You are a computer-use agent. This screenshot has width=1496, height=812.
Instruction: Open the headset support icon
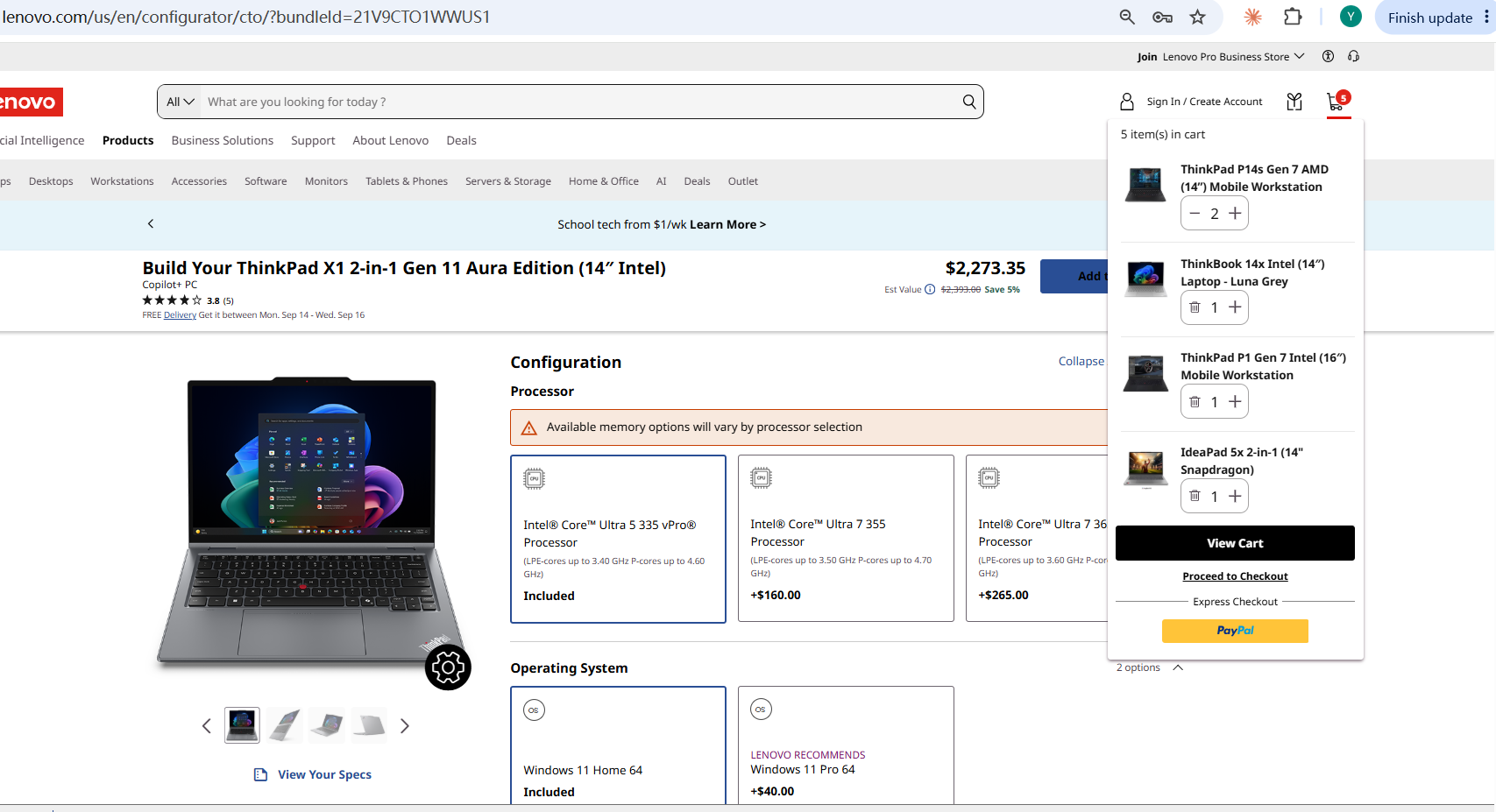pyautogui.click(x=1354, y=56)
